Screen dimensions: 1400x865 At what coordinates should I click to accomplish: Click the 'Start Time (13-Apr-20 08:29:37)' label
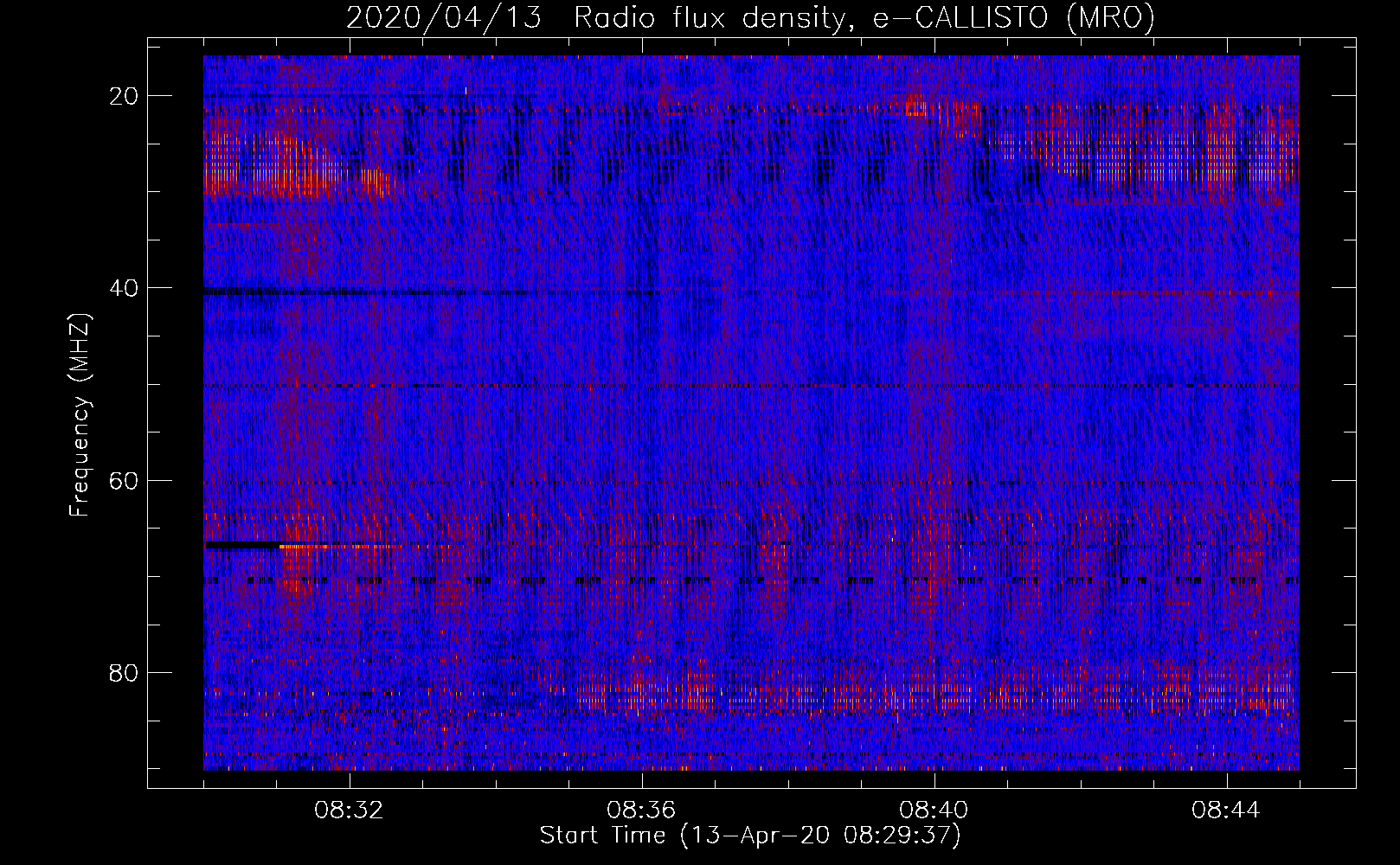point(750,836)
